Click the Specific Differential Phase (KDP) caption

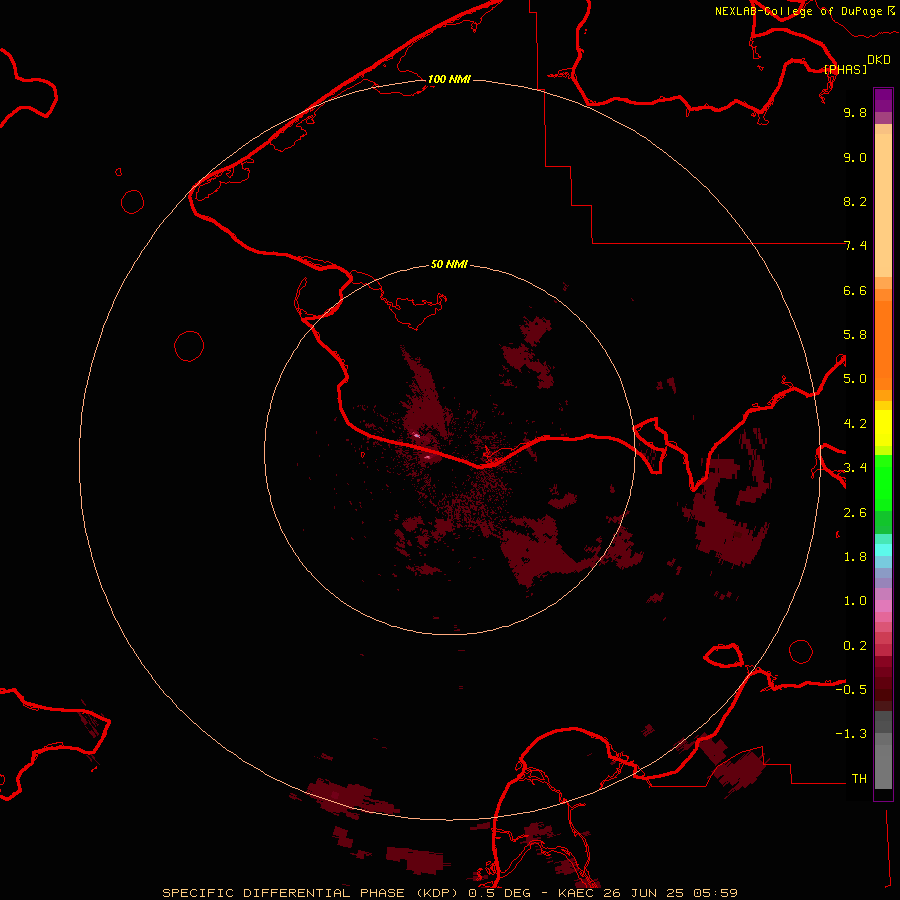(x=310, y=893)
